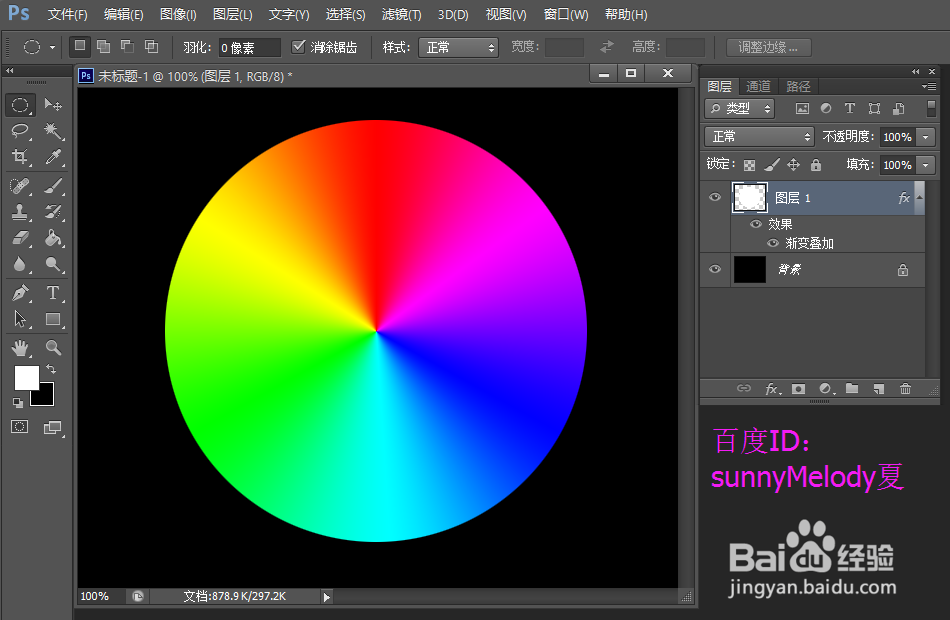Switch to the 路径 tab
Image resolution: width=950 pixels, height=620 pixels.
pos(798,87)
